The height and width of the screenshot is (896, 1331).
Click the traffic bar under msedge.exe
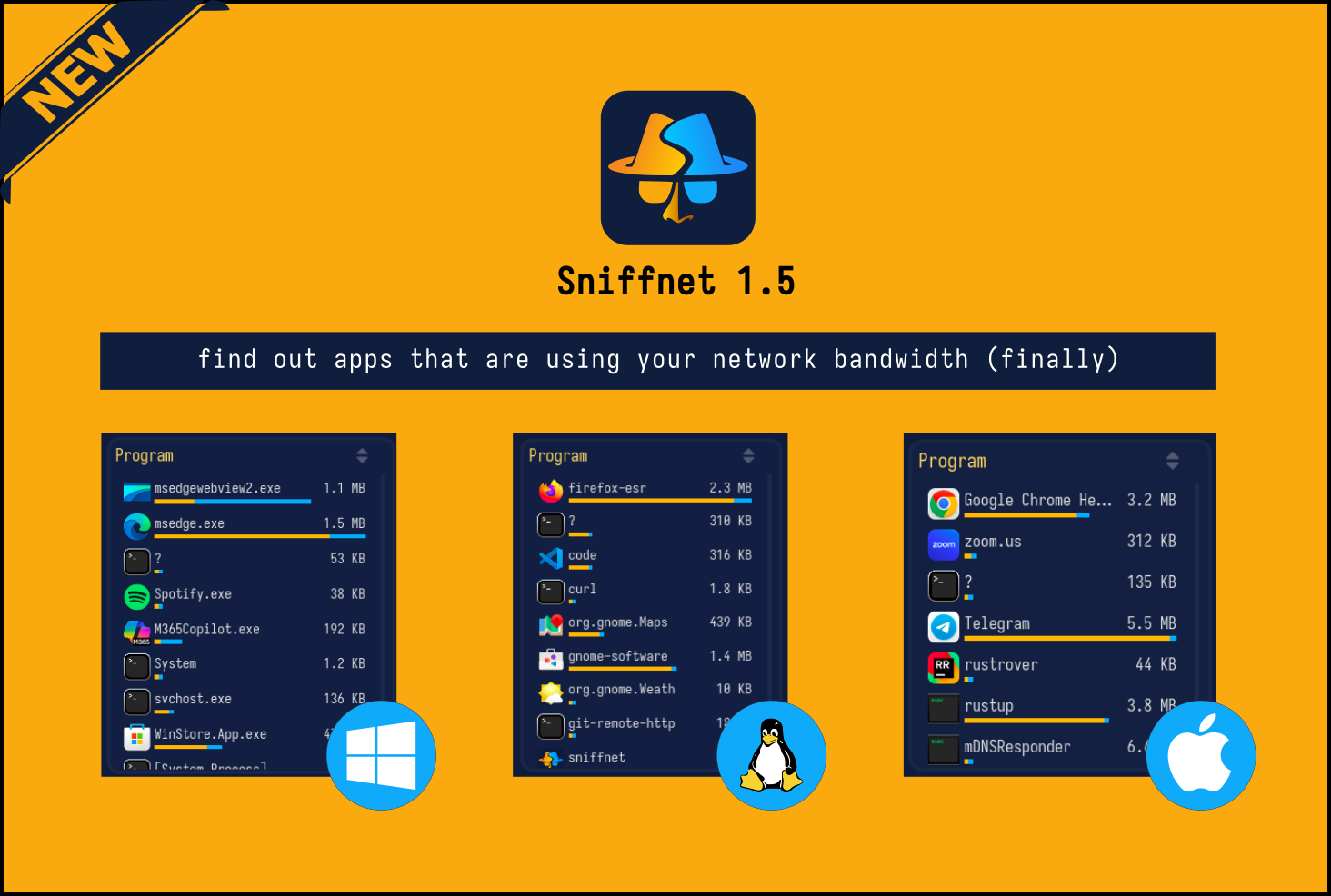(x=260, y=536)
